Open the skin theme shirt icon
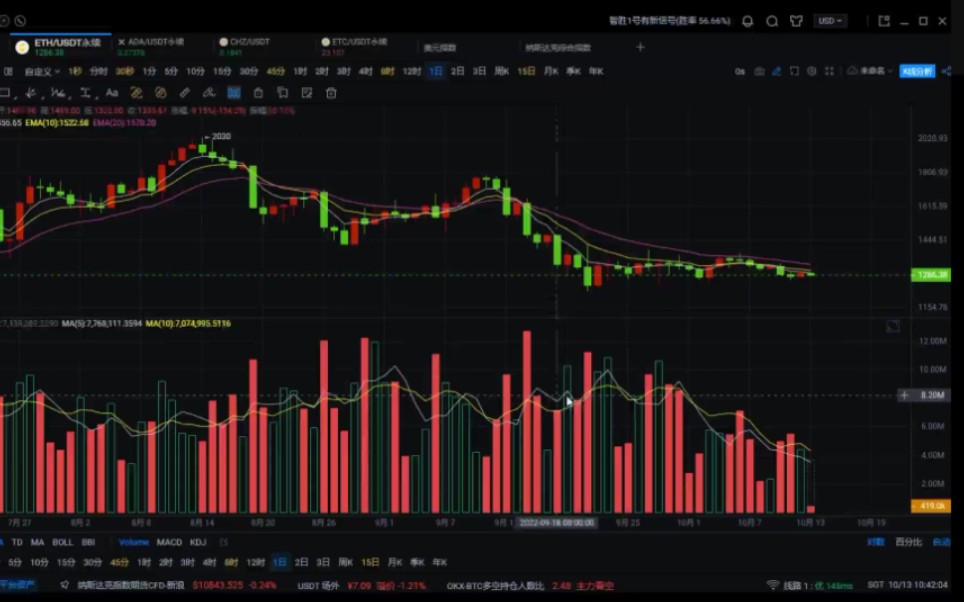This screenshot has height=602, width=964. tap(796, 21)
